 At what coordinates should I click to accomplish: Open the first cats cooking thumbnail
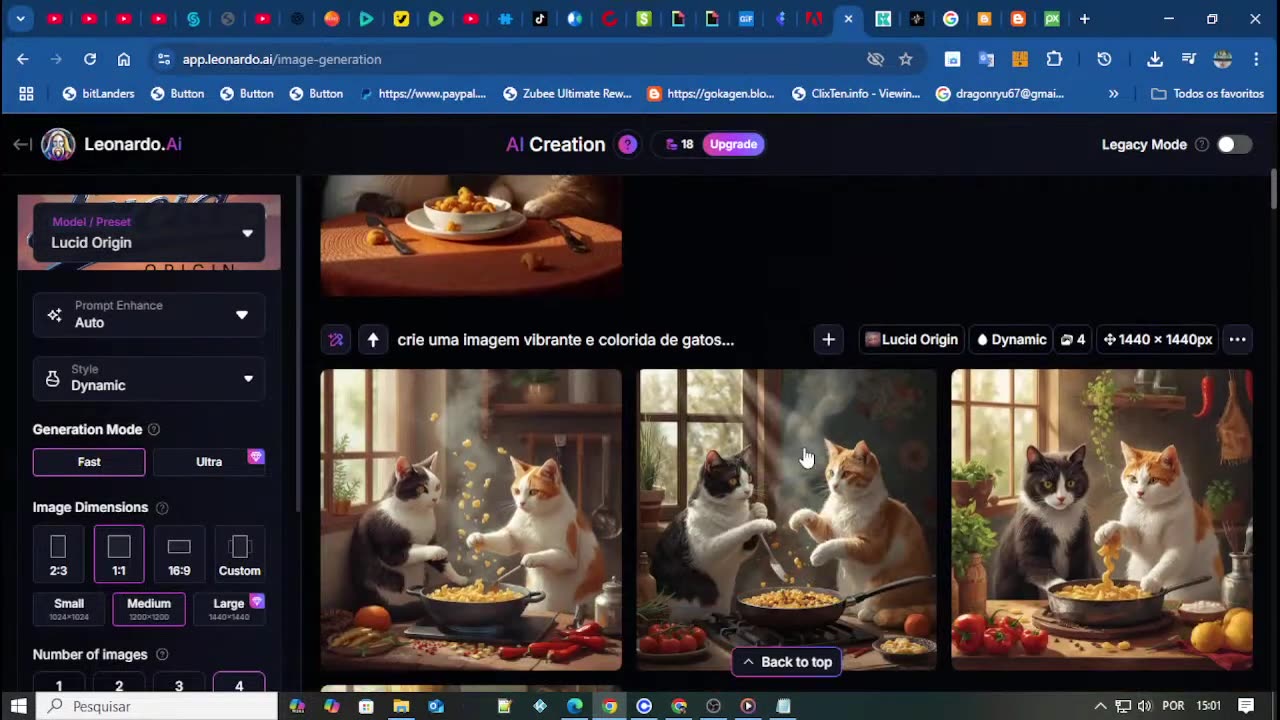point(471,520)
